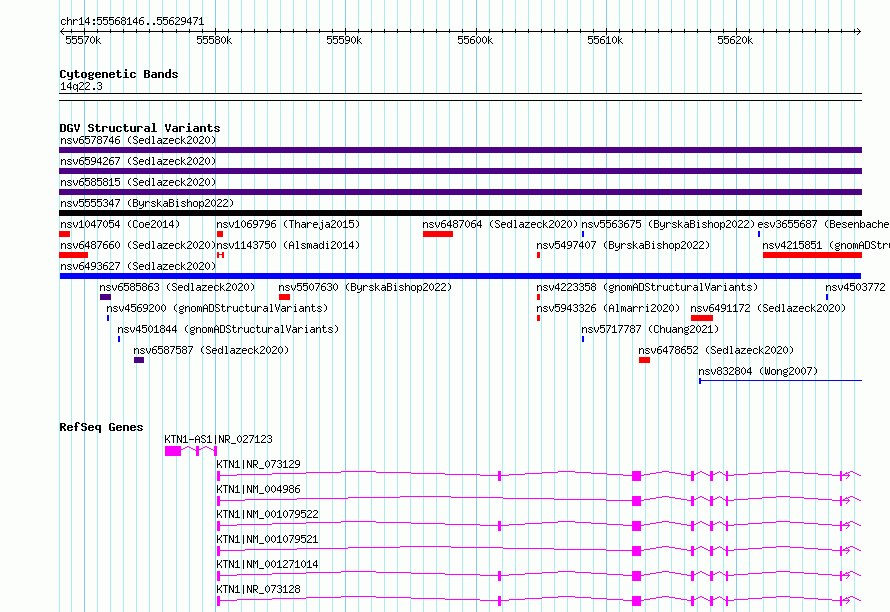890x612 pixels.
Task: Click the 55620k ruler tick label
Action: coord(735,40)
